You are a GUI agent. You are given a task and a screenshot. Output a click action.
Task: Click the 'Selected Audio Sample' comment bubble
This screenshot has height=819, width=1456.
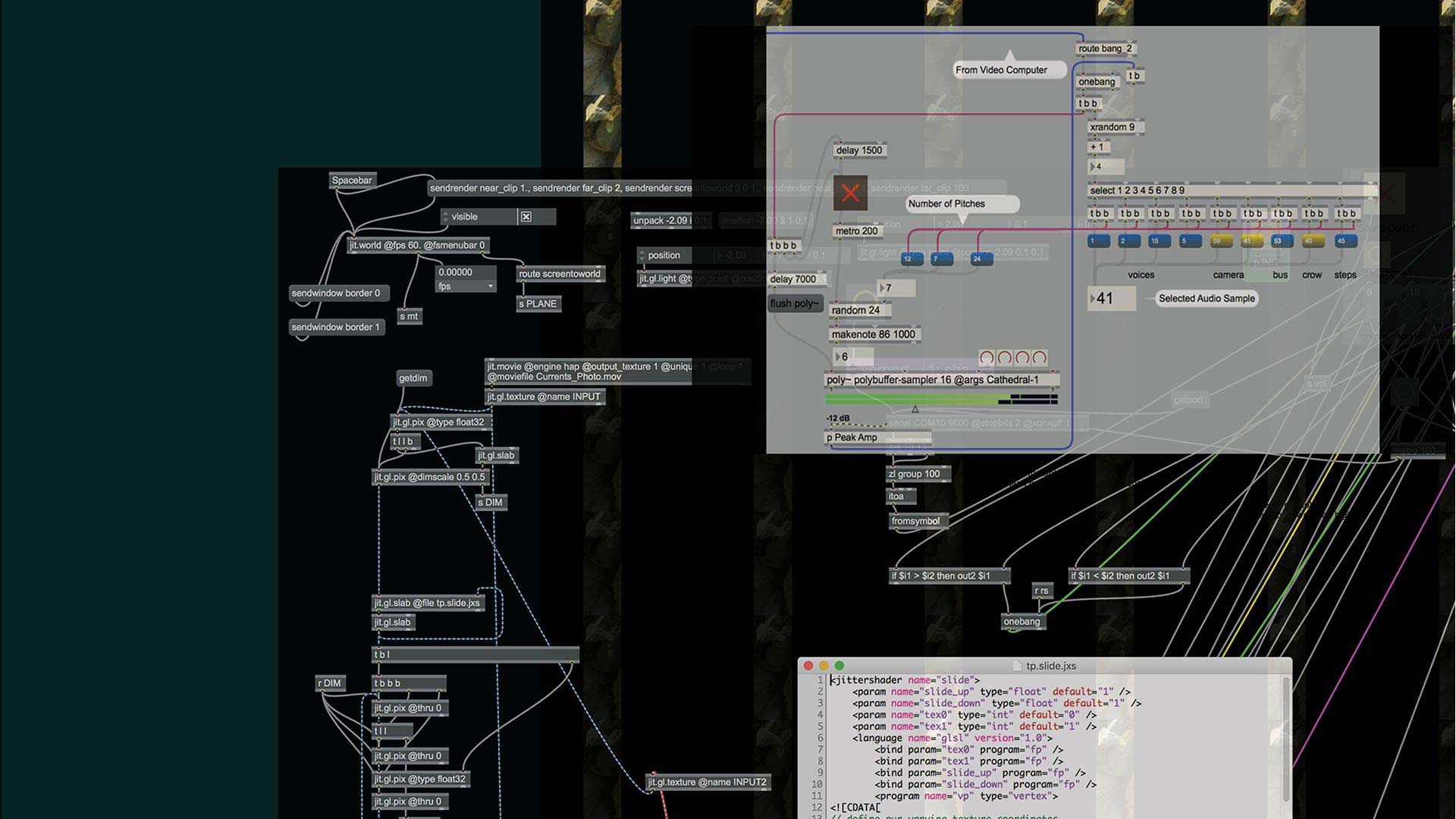click(1207, 299)
